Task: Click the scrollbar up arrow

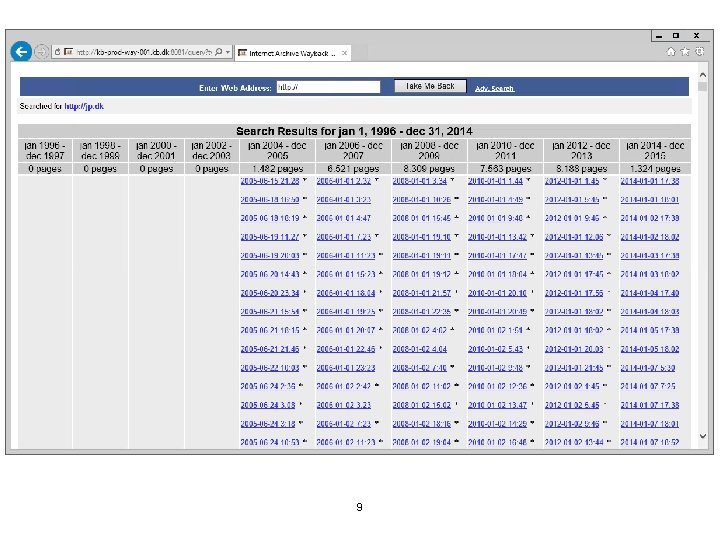Action: [703, 75]
